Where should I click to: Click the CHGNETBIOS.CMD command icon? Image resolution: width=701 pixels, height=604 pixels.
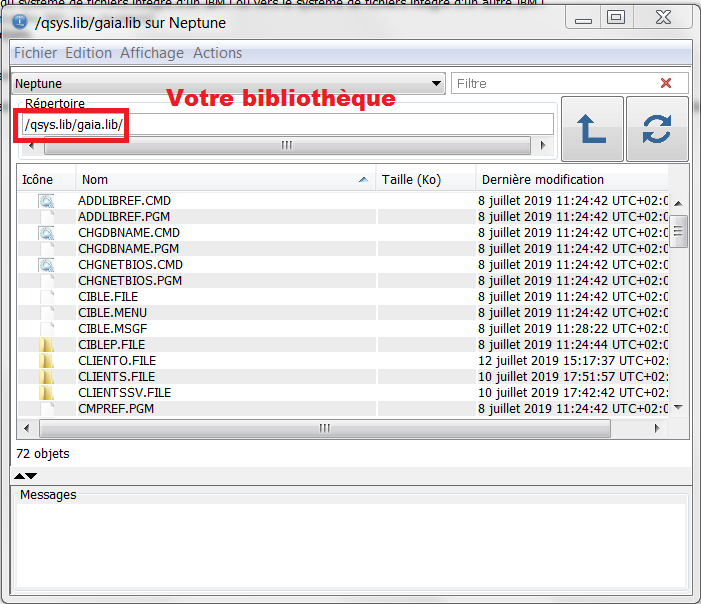point(47,265)
